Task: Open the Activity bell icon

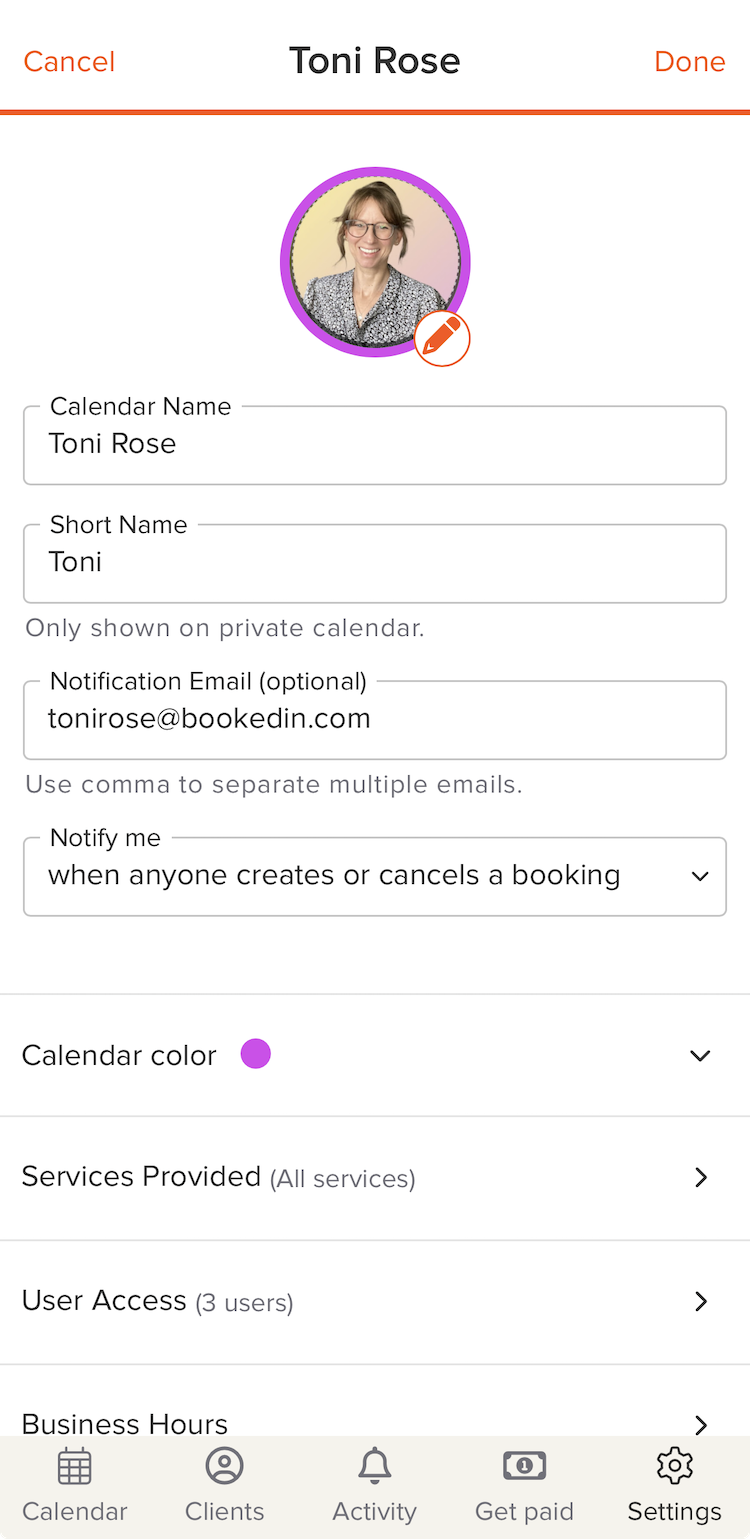Action: (x=375, y=1466)
